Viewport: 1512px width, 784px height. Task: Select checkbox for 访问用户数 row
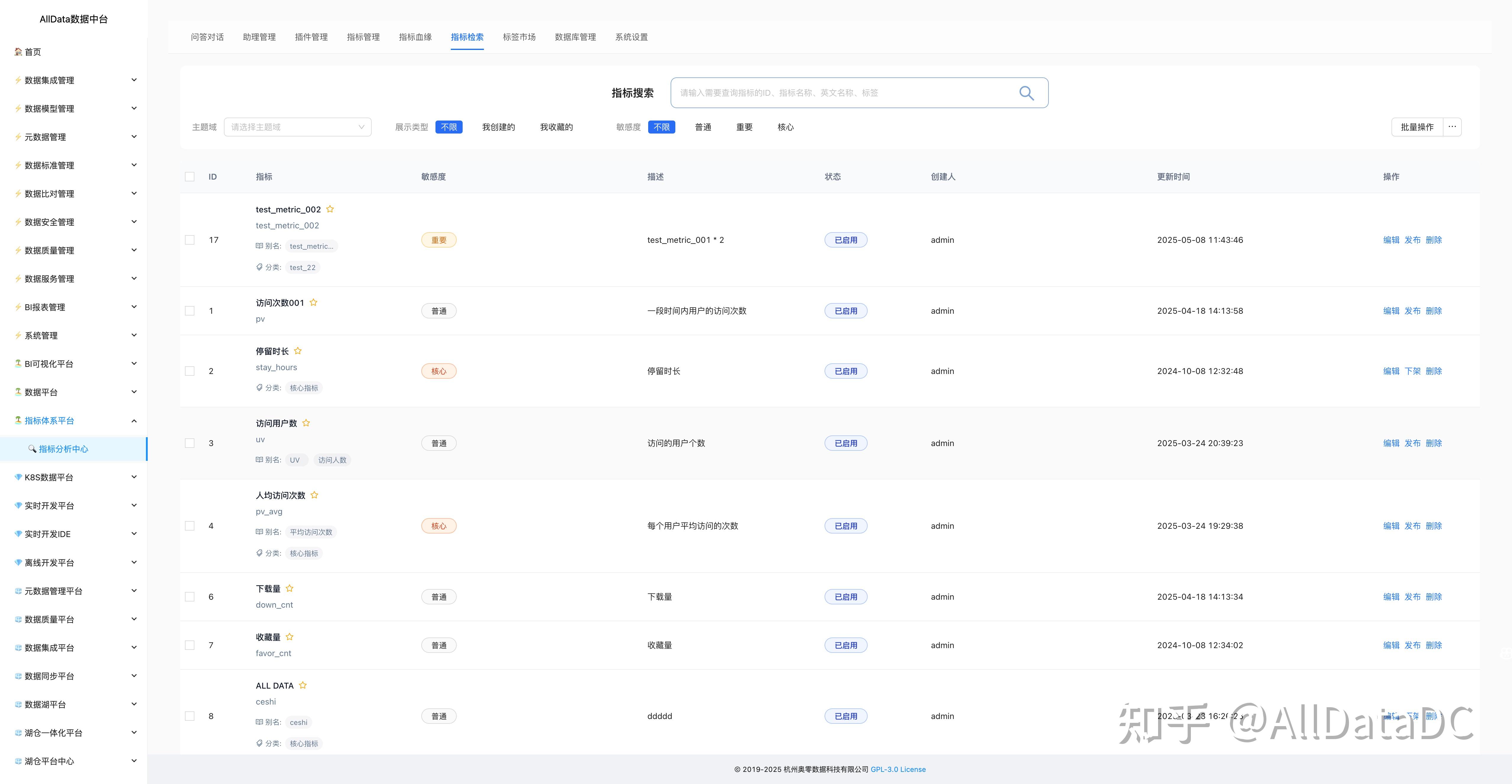(190, 443)
